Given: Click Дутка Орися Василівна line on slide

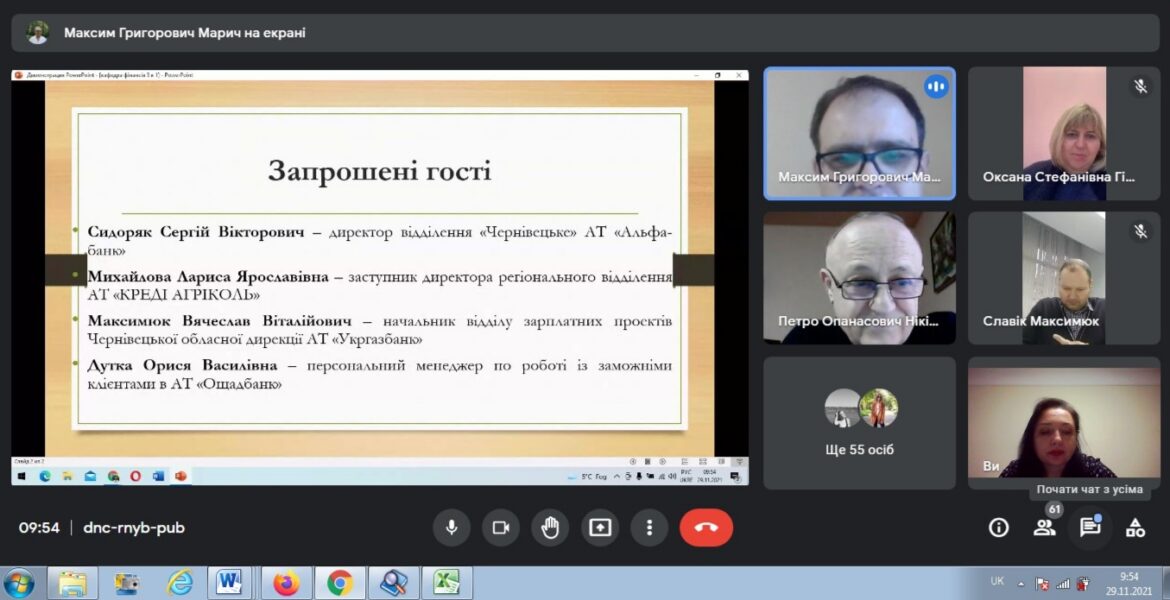Looking at the screenshot, I should click(380, 375).
